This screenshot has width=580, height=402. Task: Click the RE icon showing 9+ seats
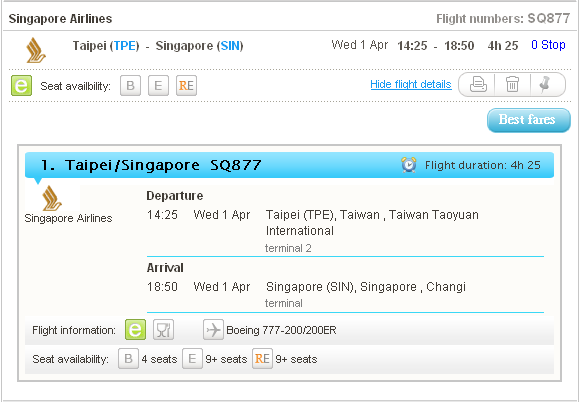[262, 359]
